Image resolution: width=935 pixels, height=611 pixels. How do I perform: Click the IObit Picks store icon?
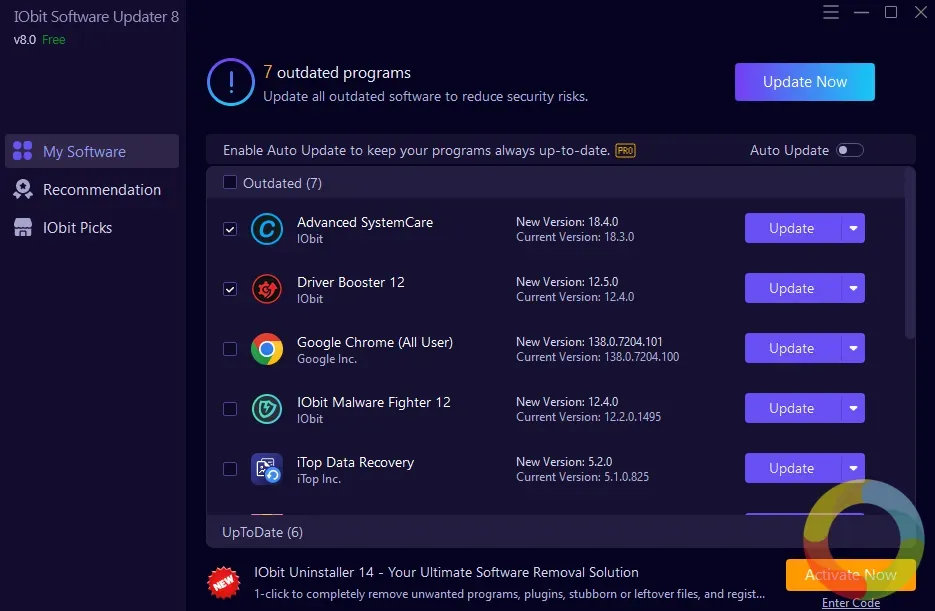coord(23,227)
